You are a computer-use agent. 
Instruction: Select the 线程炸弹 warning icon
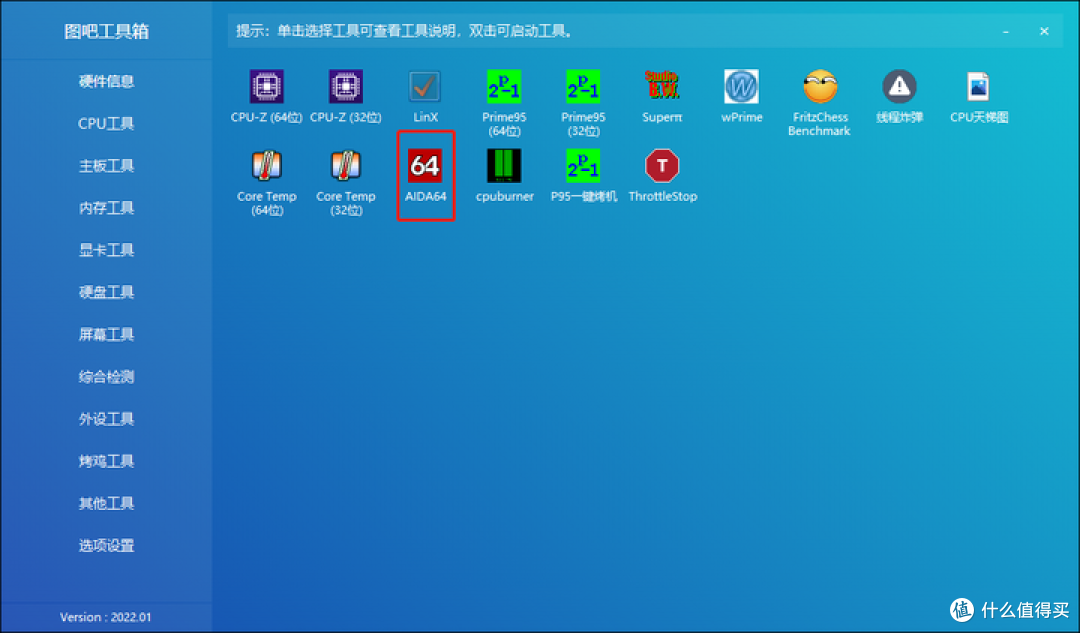pyautogui.click(x=900, y=87)
